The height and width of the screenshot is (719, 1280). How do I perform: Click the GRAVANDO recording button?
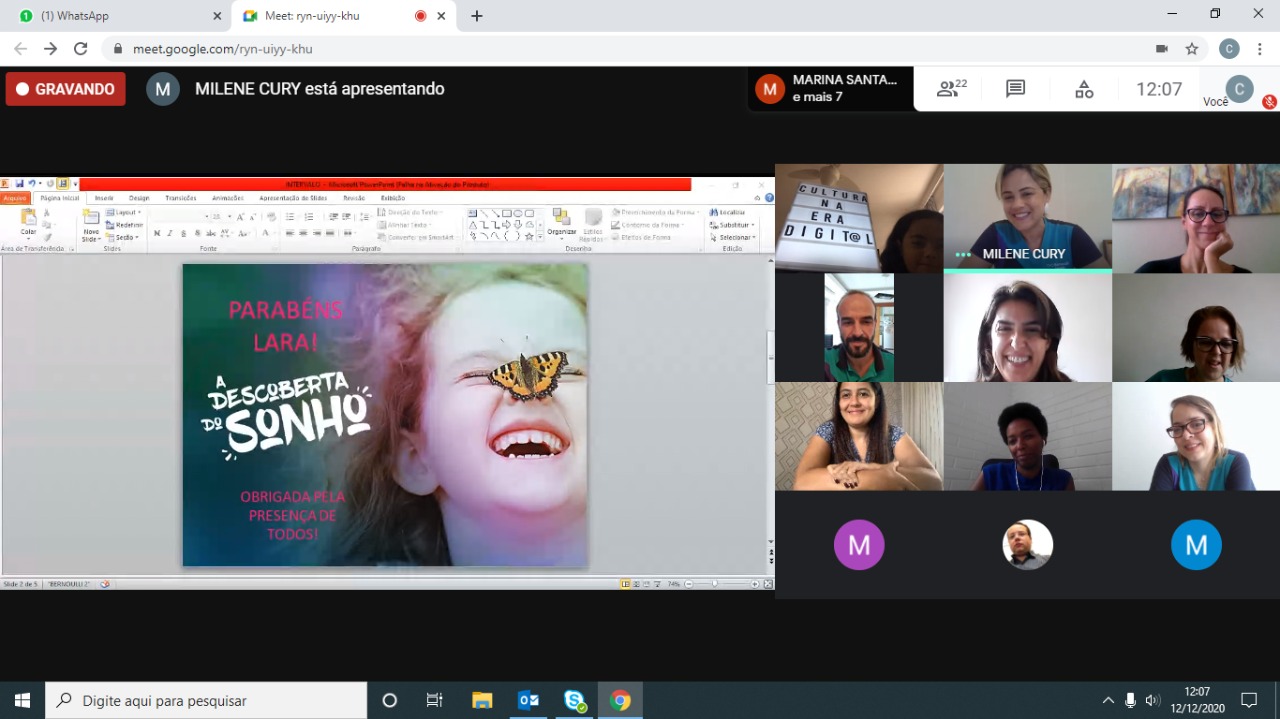[66, 89]
